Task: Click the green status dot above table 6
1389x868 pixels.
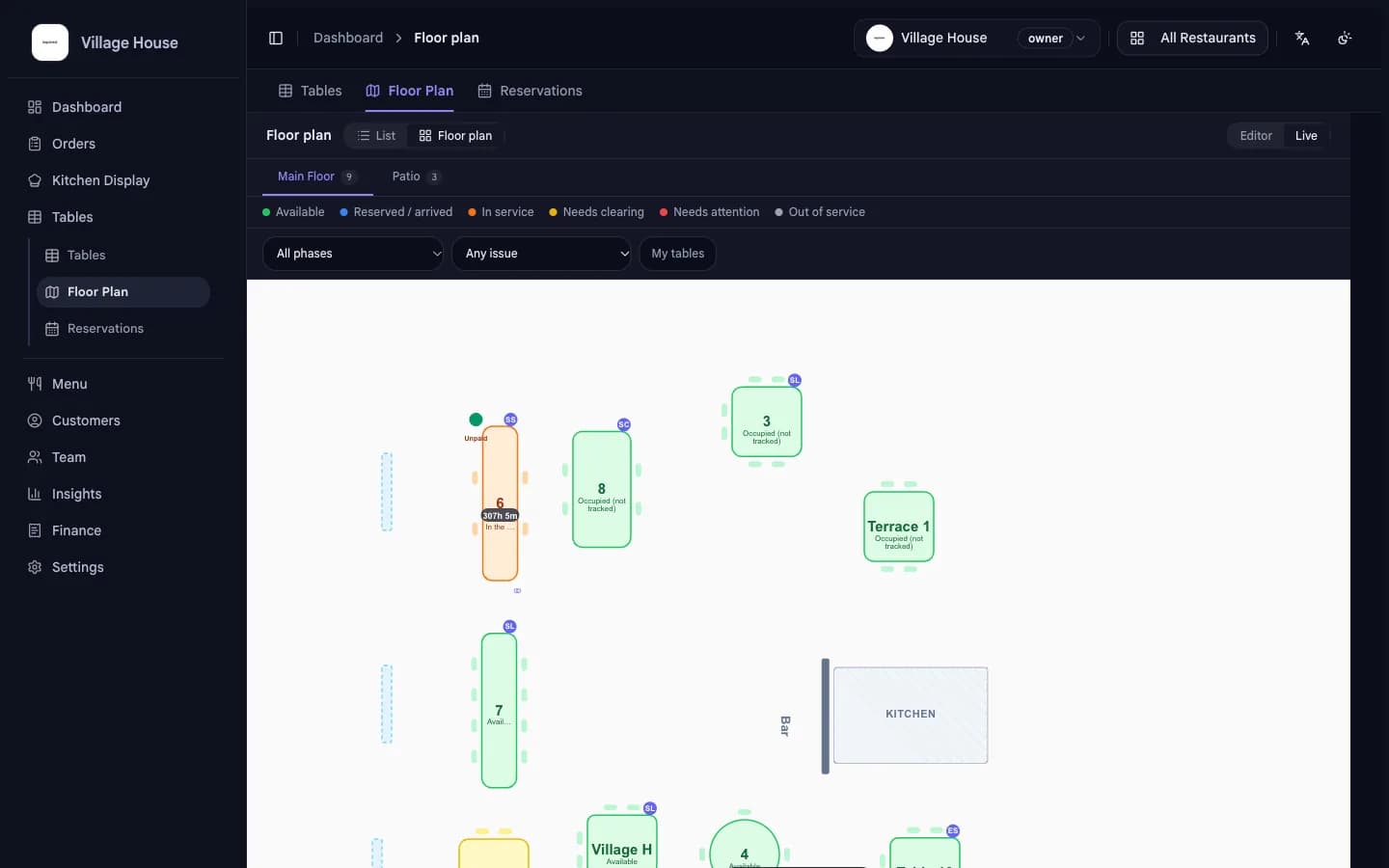Action: 476,420
